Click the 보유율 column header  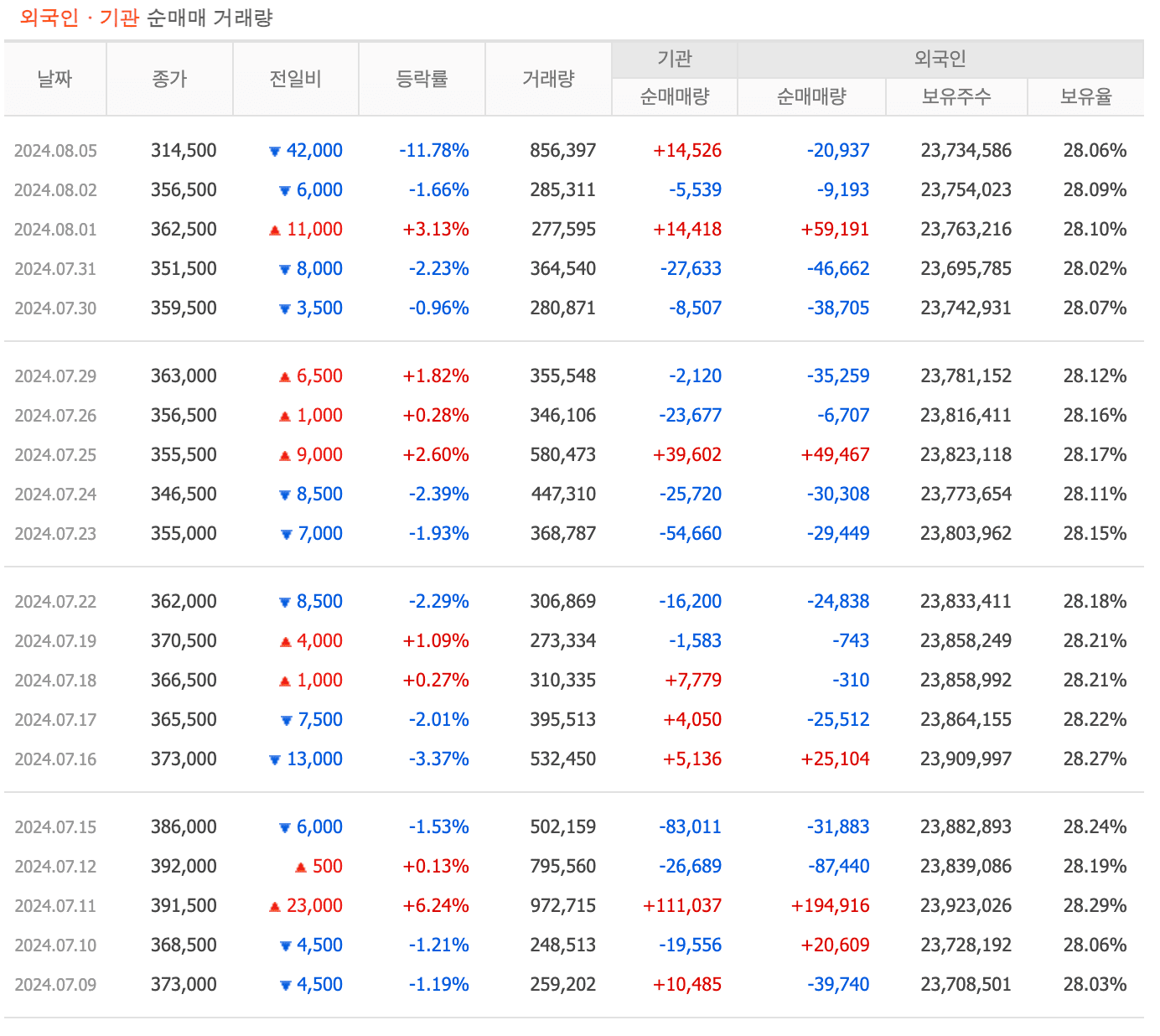tap(1086, 97)
